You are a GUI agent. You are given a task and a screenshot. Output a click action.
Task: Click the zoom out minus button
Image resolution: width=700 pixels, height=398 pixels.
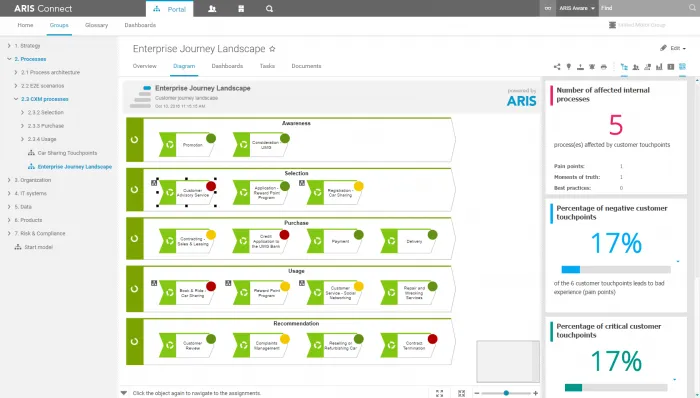[x=477, y=393]
